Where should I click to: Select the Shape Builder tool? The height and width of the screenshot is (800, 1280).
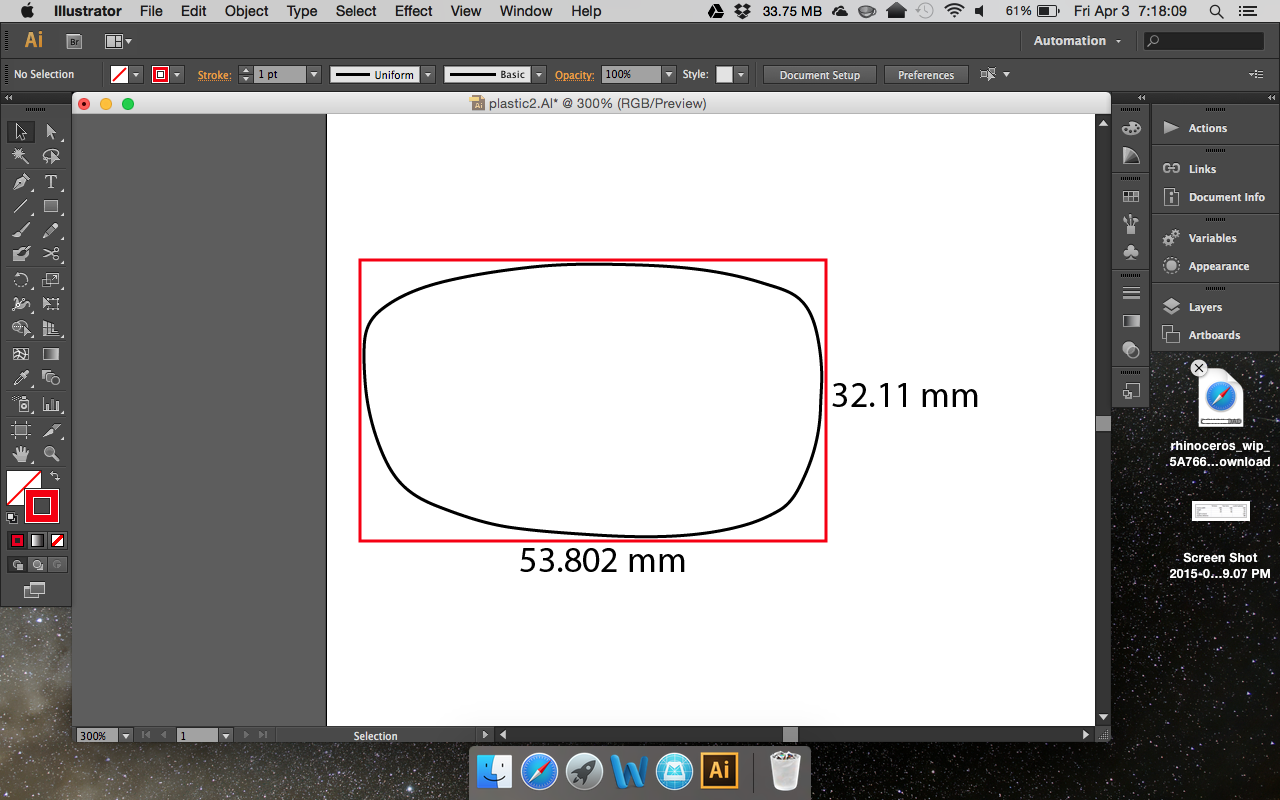[x=20, y=329]
